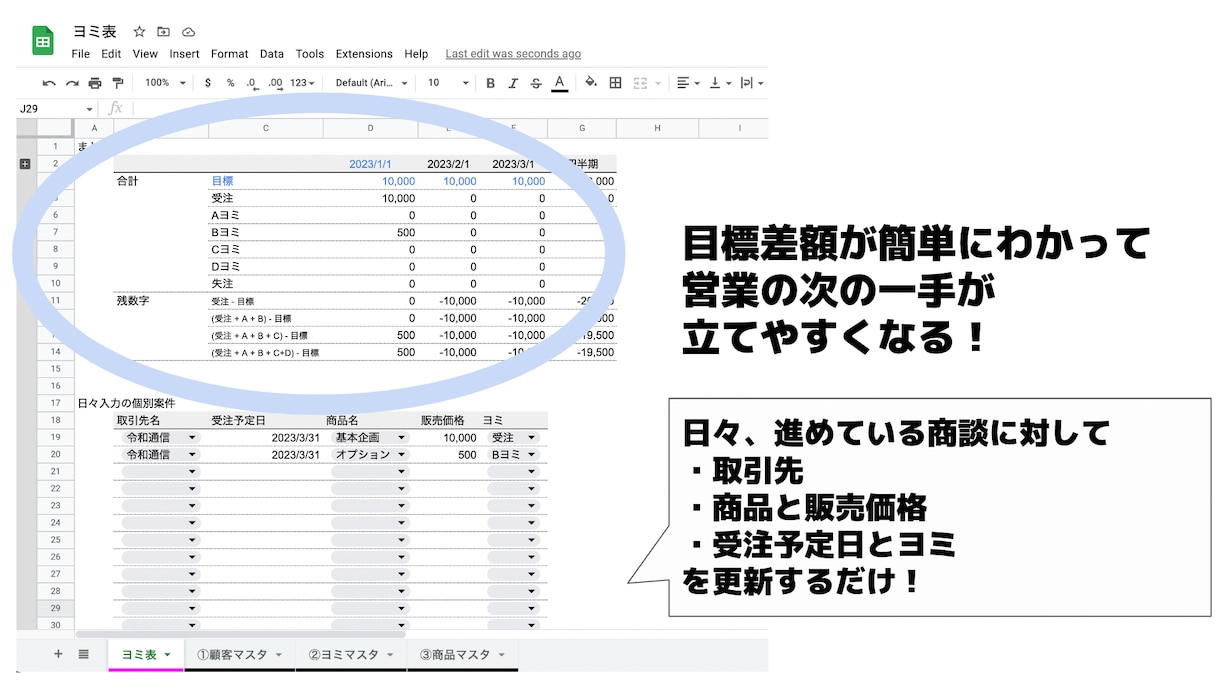Click the document title ヨミ表
This screenshot has height=687, width=1220.
tap(95, 32)
